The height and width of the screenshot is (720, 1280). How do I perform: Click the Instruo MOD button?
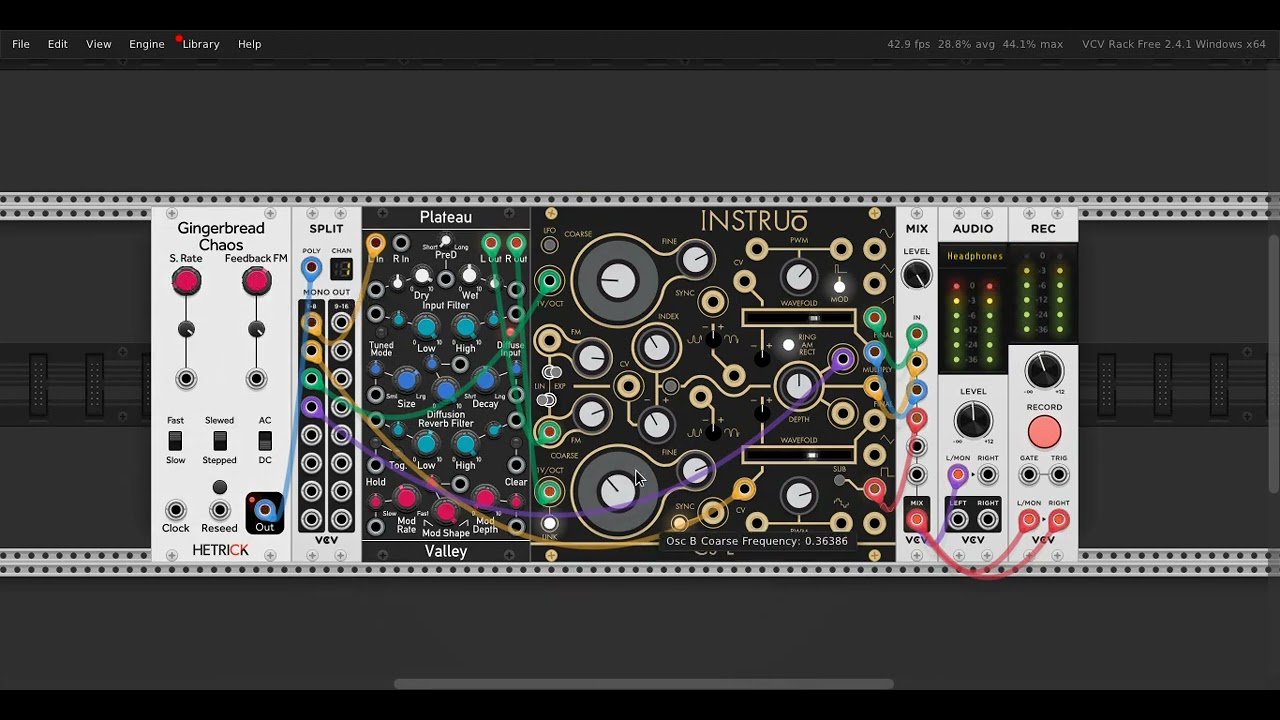click(x=839, y=287)
